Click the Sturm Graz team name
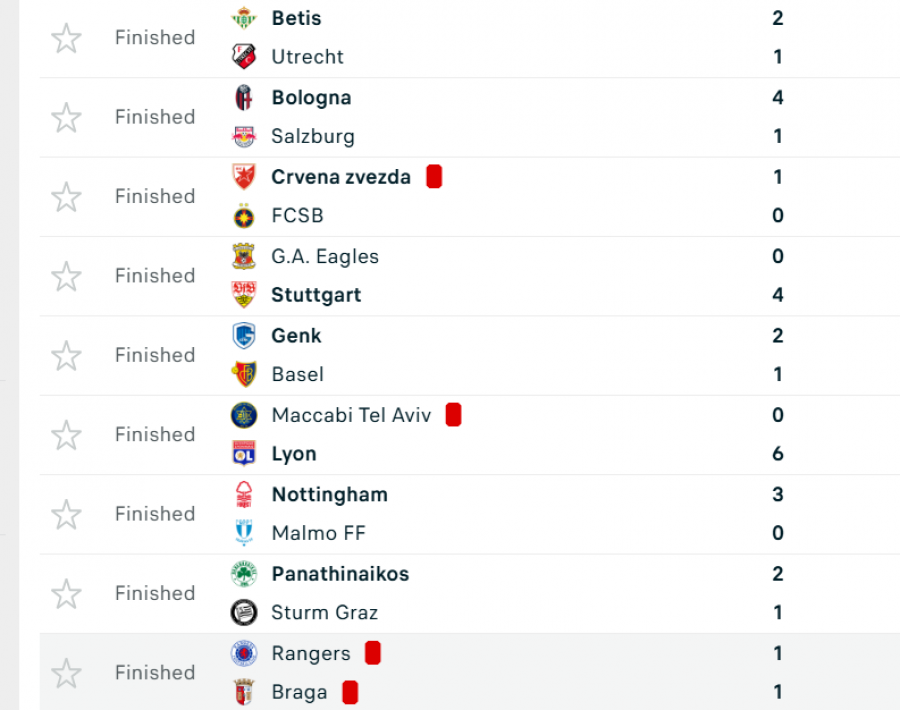The image size is (900, 710). coord(324,613)
